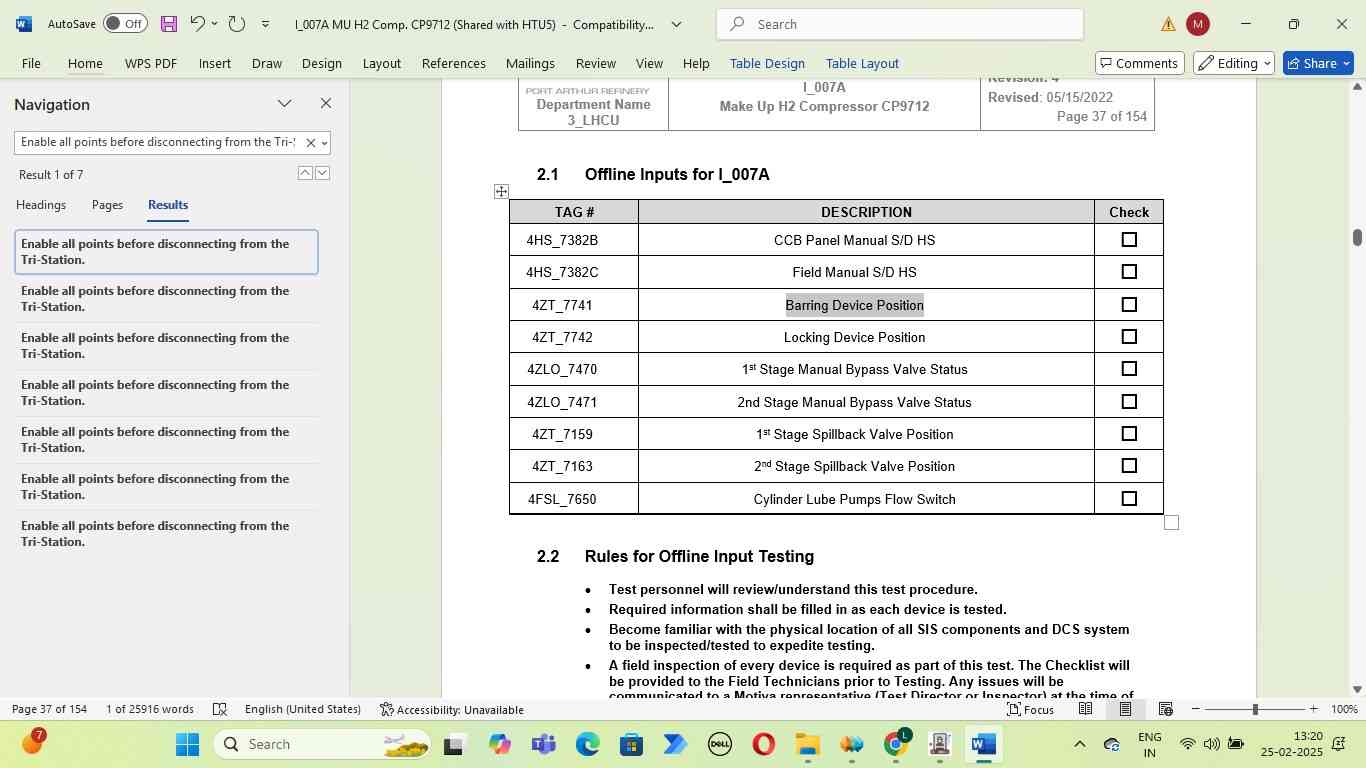Click the zoom in plus button
Viewport: 1366px width, 768px height.
pos(1313,709)
